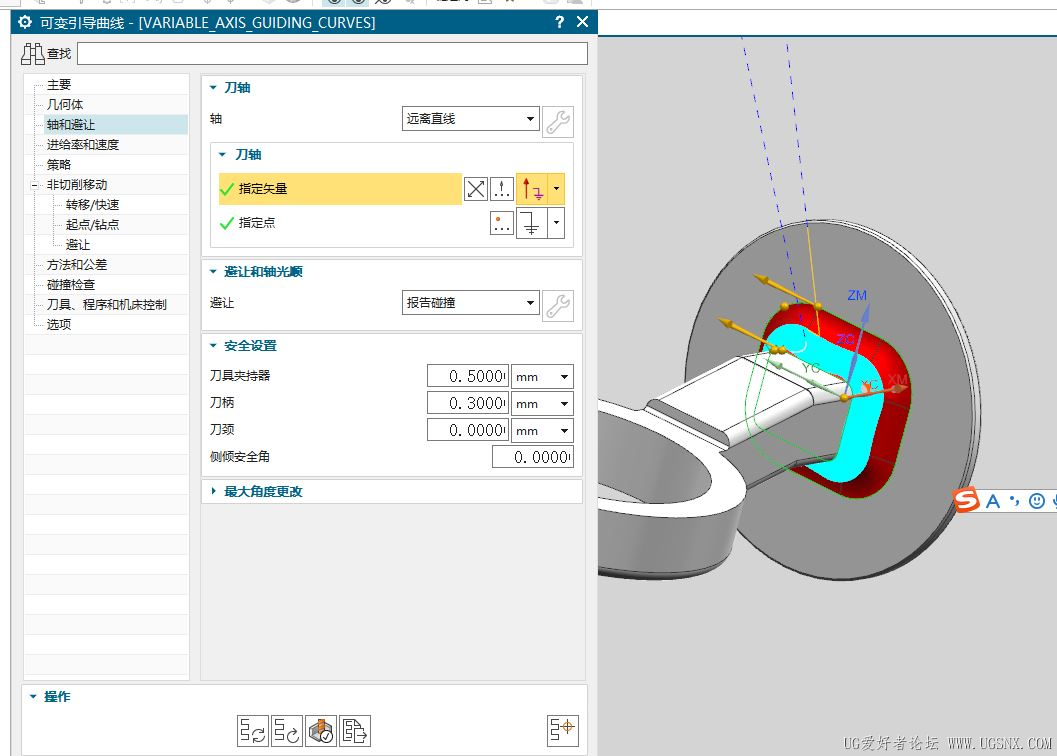Click the dialog help question mark

tap(560, 22)
